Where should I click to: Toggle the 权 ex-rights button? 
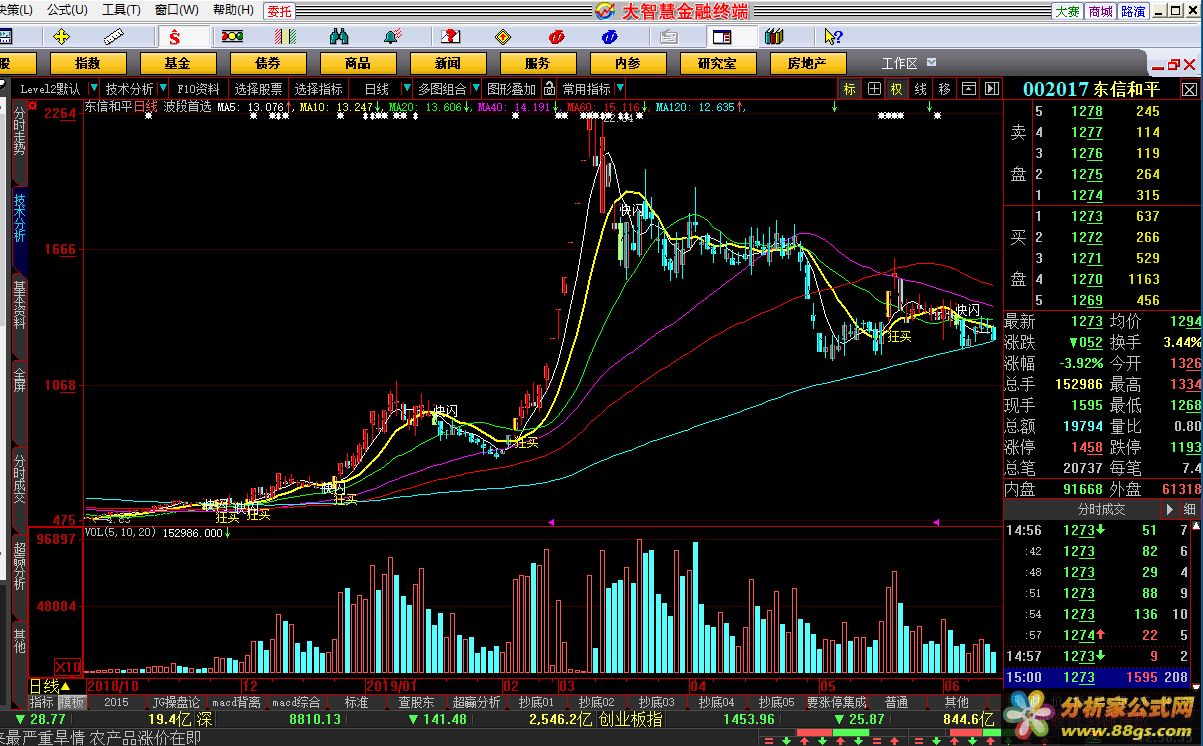[x=897, y=89]
